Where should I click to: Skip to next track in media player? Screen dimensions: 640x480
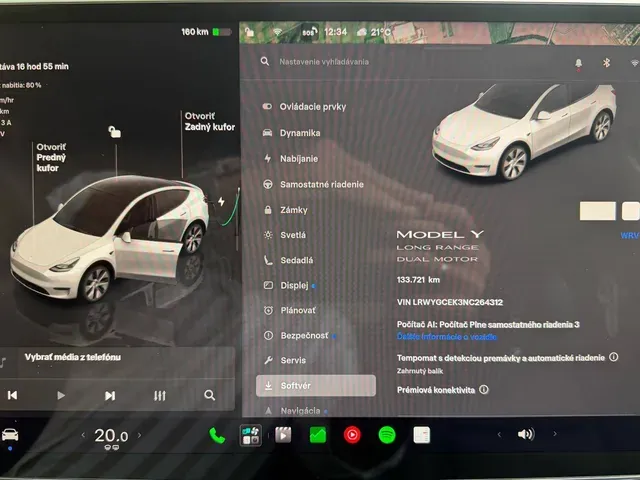coord(110,396)
